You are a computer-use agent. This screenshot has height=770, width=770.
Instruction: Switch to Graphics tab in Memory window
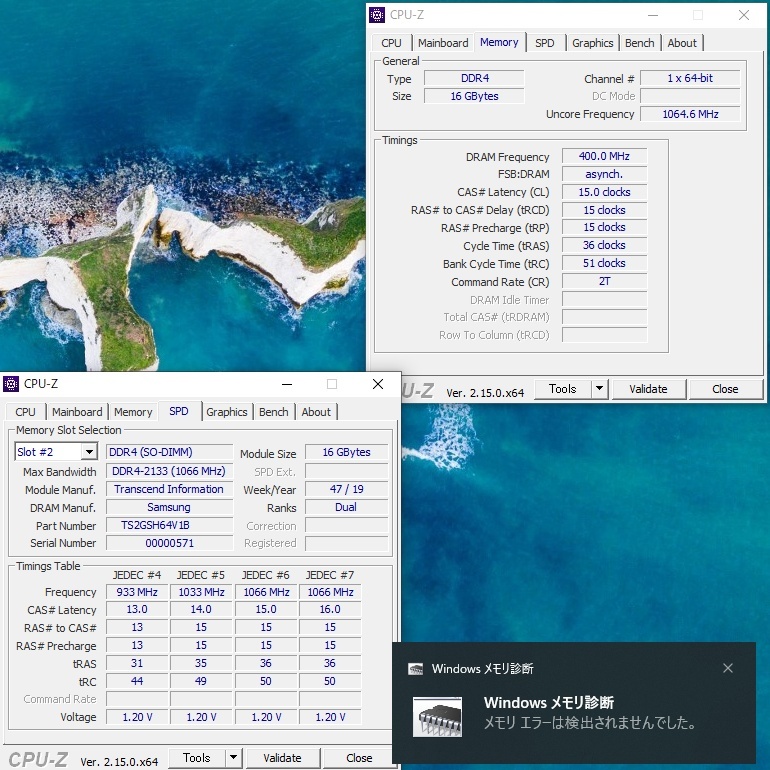(592, 43)
